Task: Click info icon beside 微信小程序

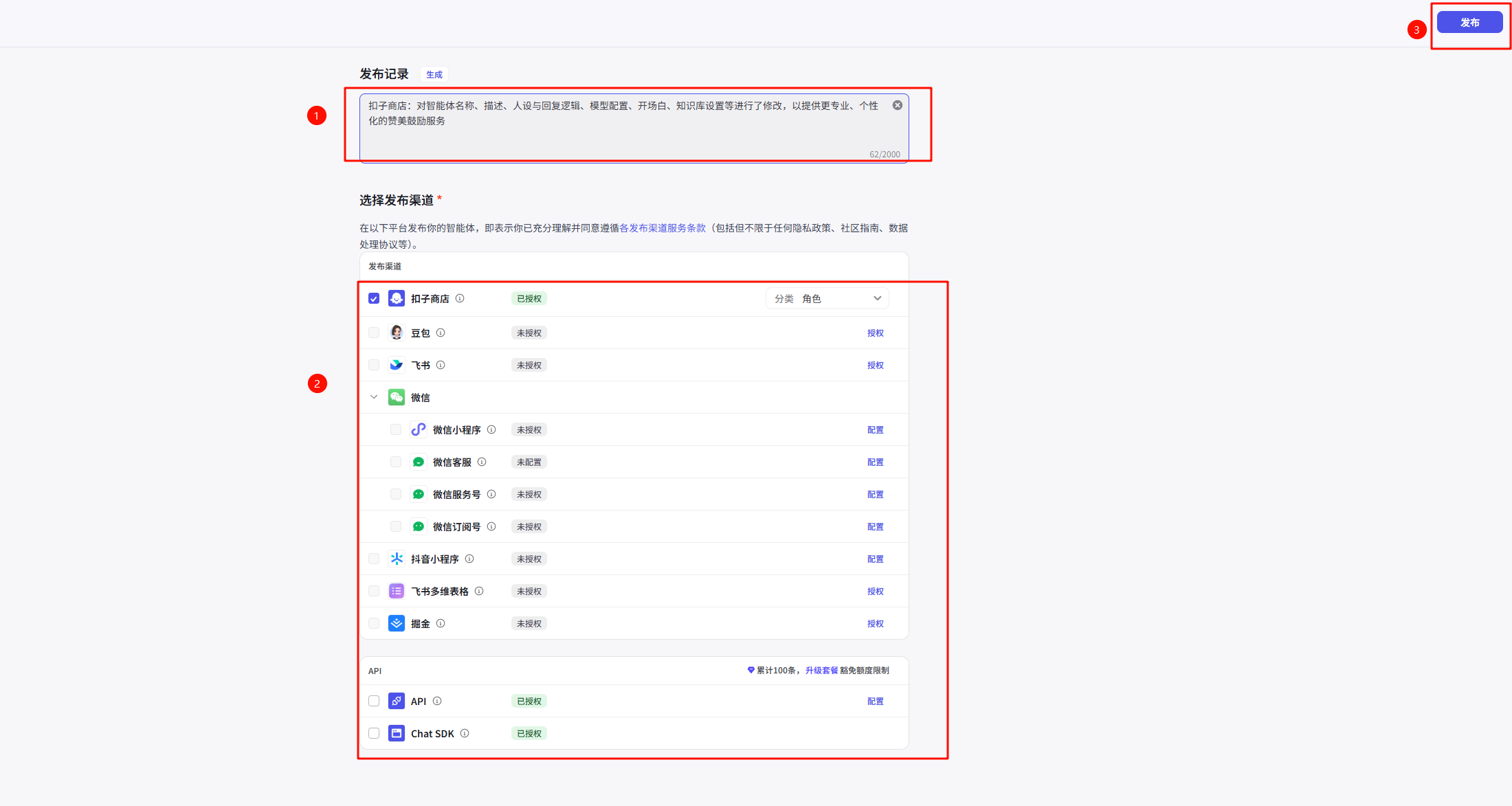Action: [491, 429]
